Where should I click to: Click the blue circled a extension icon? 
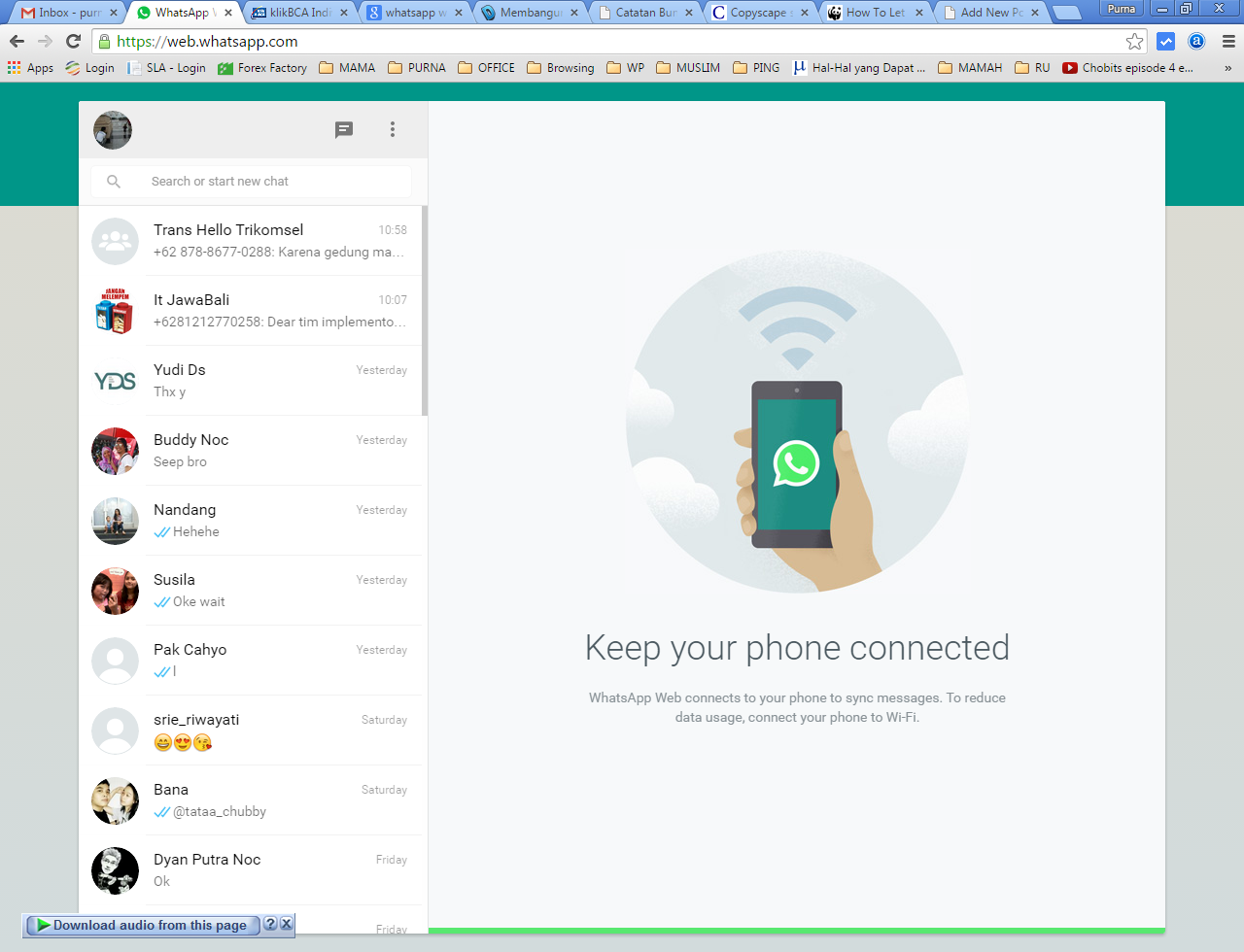pyautogui.click(x=1197, y=42)
